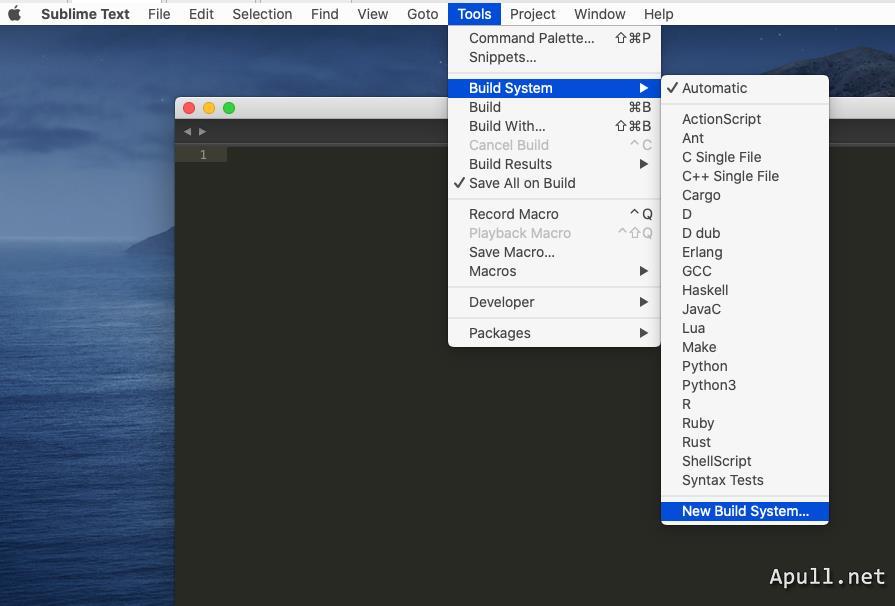Open the File menu

(159, 14)
